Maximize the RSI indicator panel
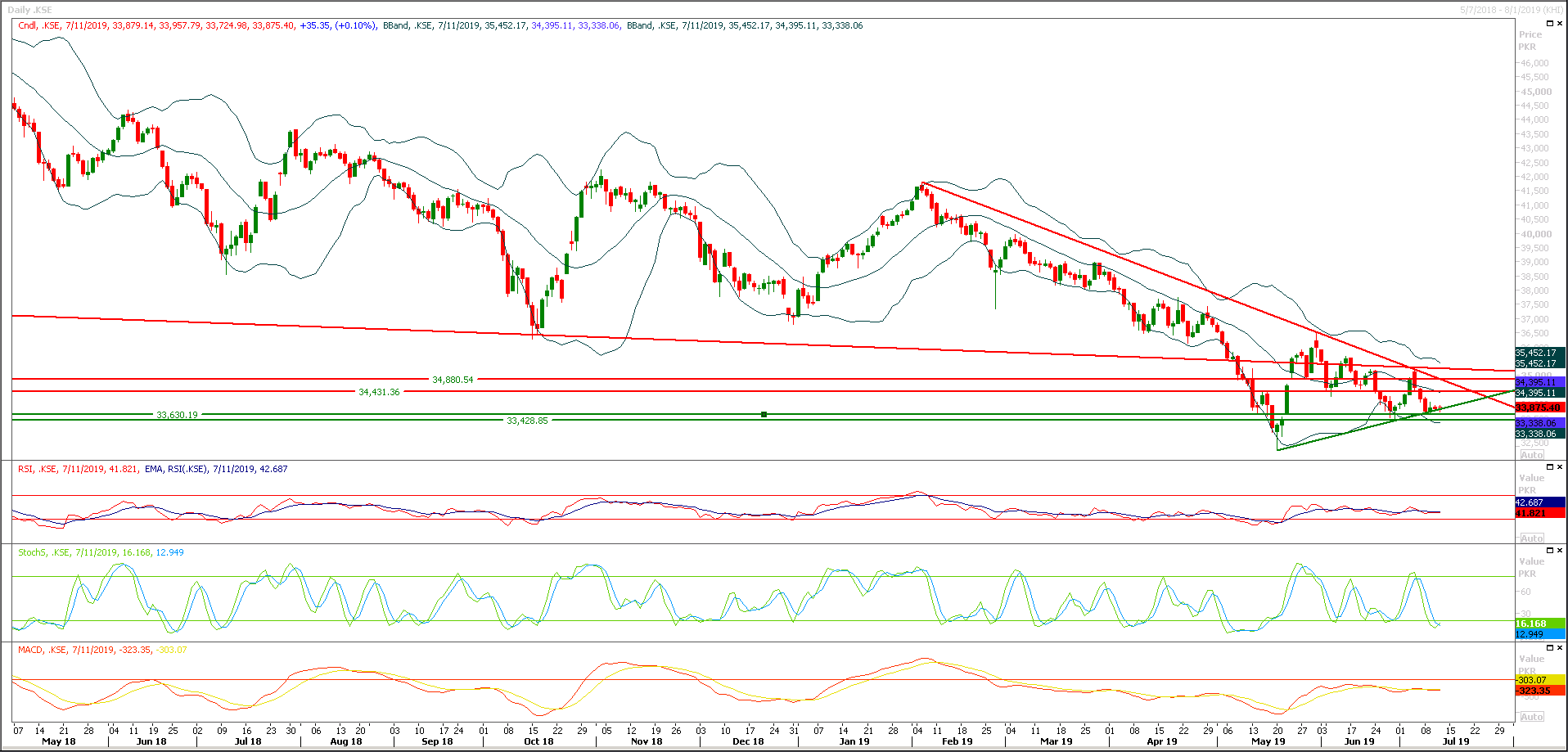Viewport: 1568px width, 752px height. coord(1550,466)
